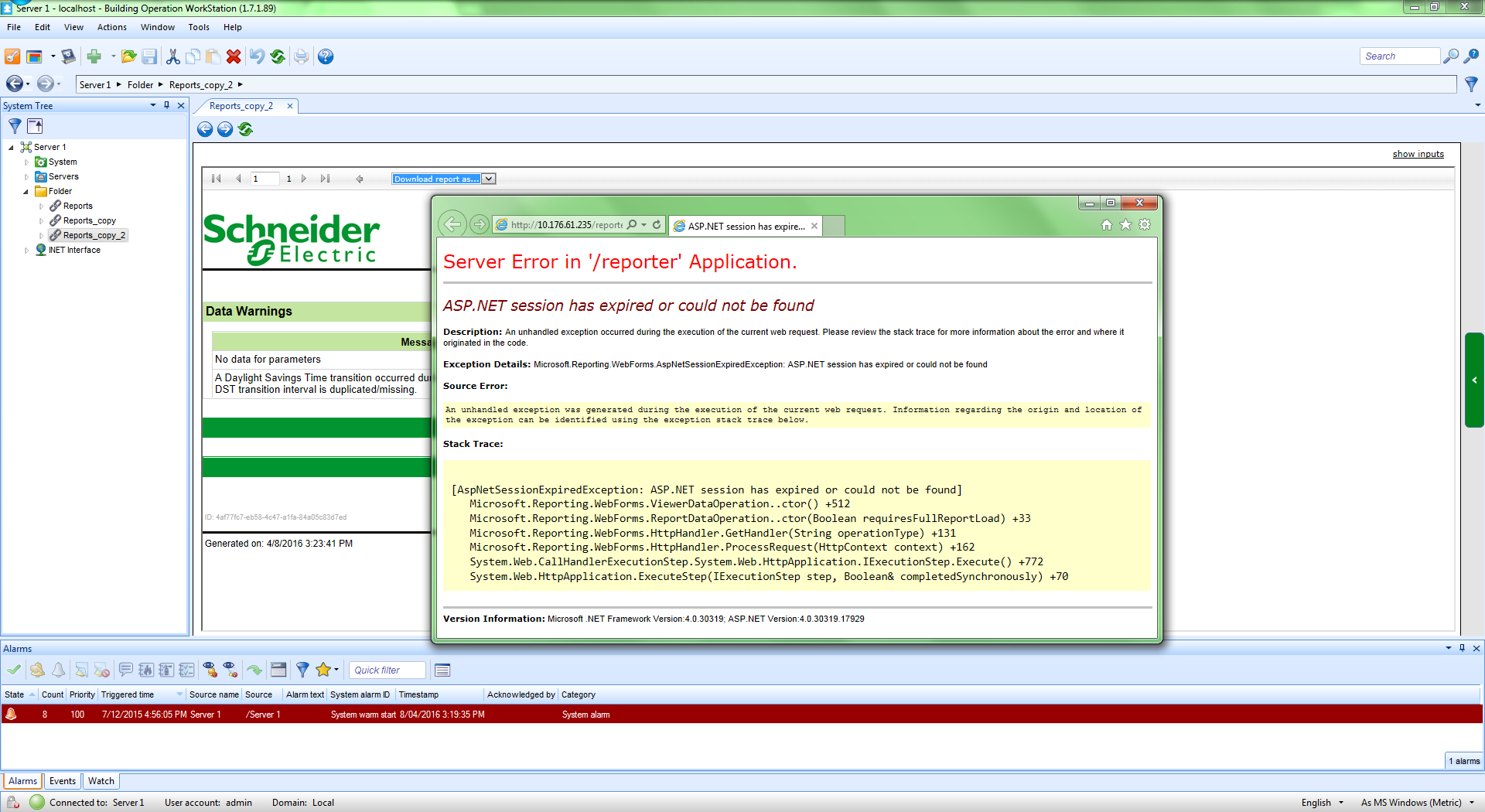This screenshot has height=812, width=1485.
Task: Expand the INET Interface node
Action: click(x=26, y=250)
